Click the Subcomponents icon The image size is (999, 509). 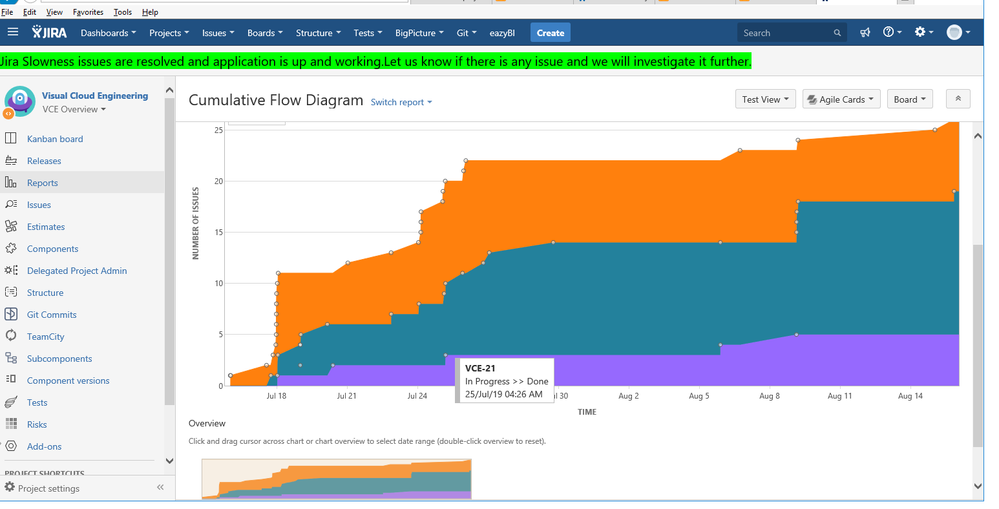coord(11,358)
